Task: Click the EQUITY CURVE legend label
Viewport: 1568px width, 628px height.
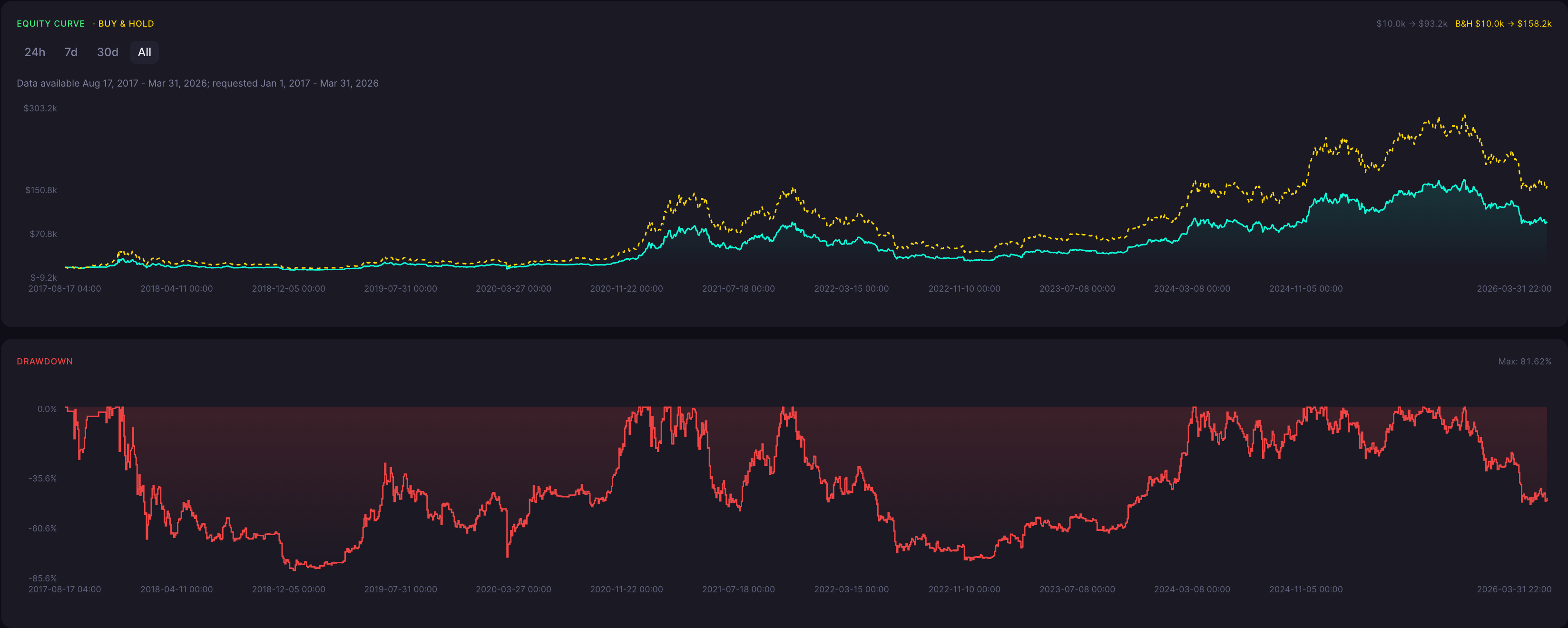Action: (x=50, y=24)
